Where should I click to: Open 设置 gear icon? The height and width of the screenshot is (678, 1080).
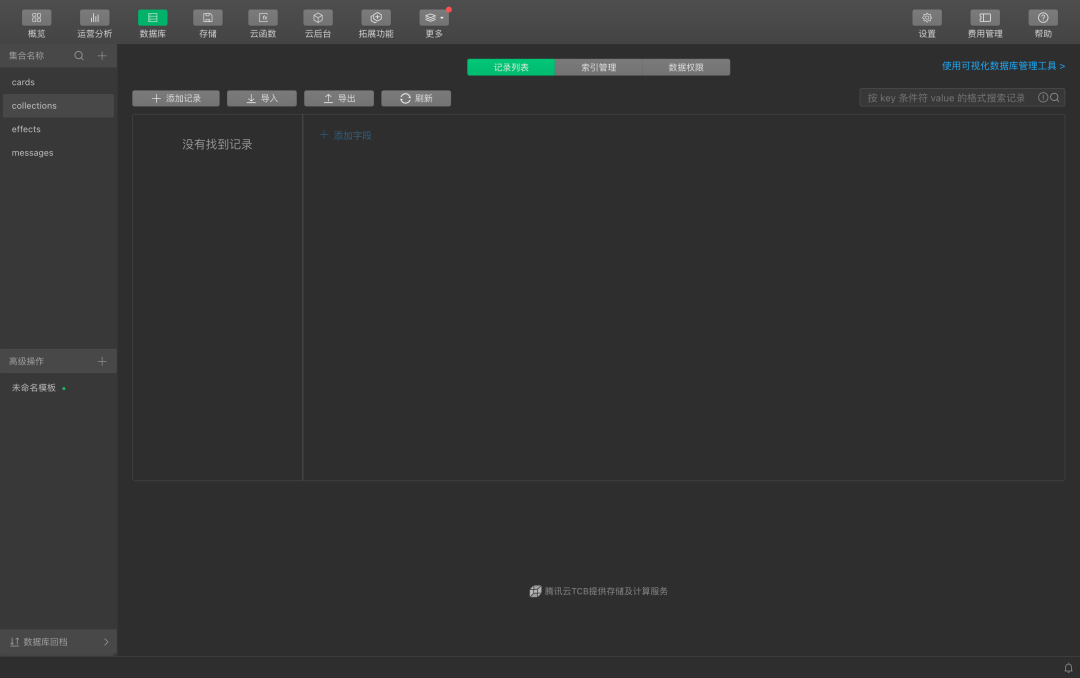[x=927, y=18]
